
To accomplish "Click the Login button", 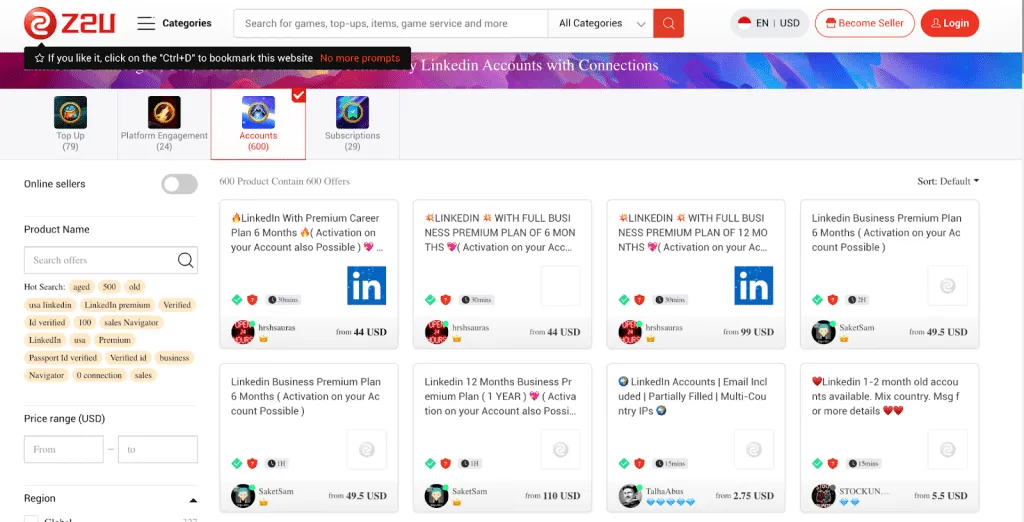I will click(x=950, y=24).
